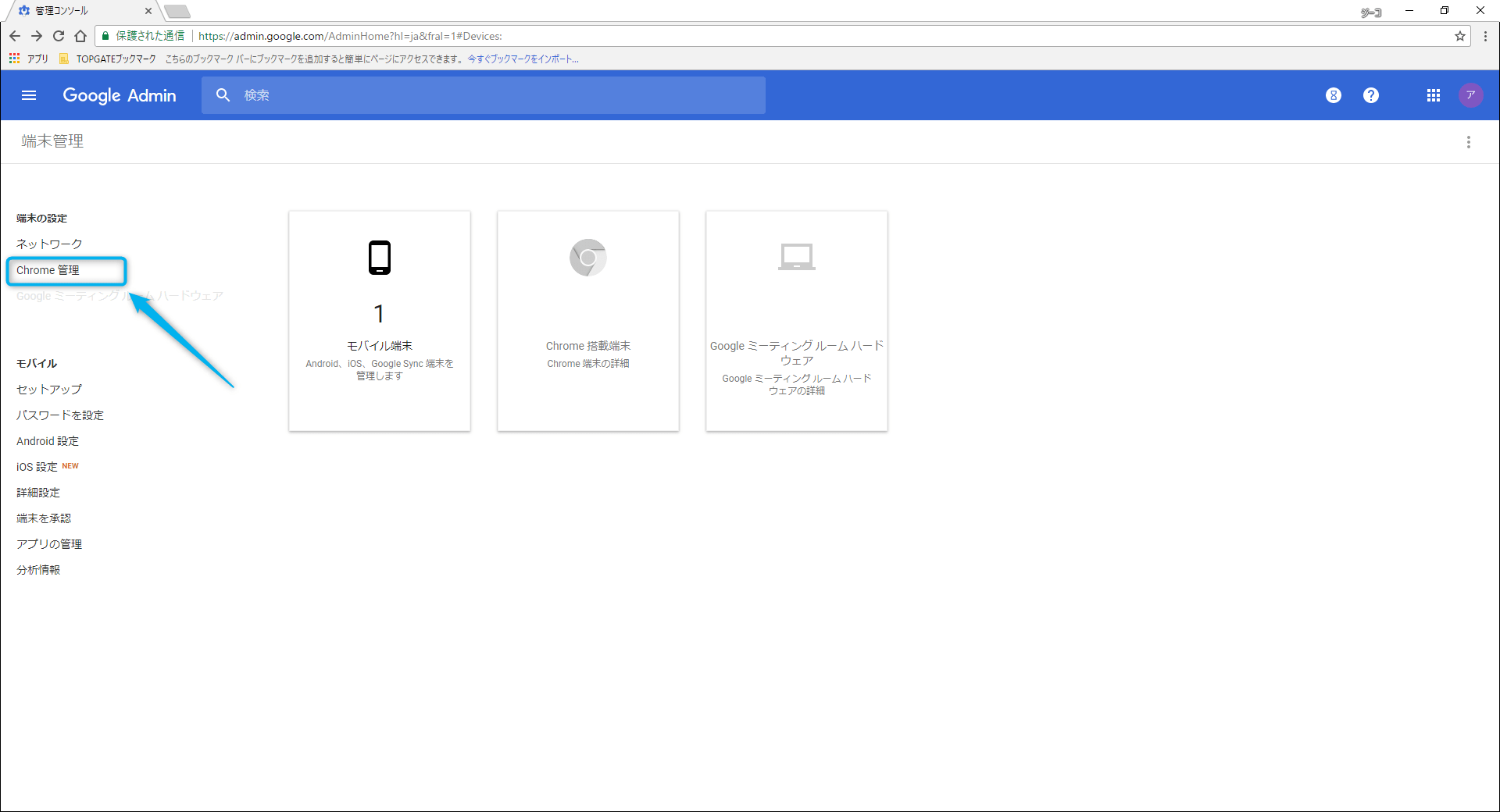Image resolution: width=1500 pixels, height=812 pixels.
Task: Click the 端末管理 page heading
Action: pyautogui.click(x=52, y=141)
